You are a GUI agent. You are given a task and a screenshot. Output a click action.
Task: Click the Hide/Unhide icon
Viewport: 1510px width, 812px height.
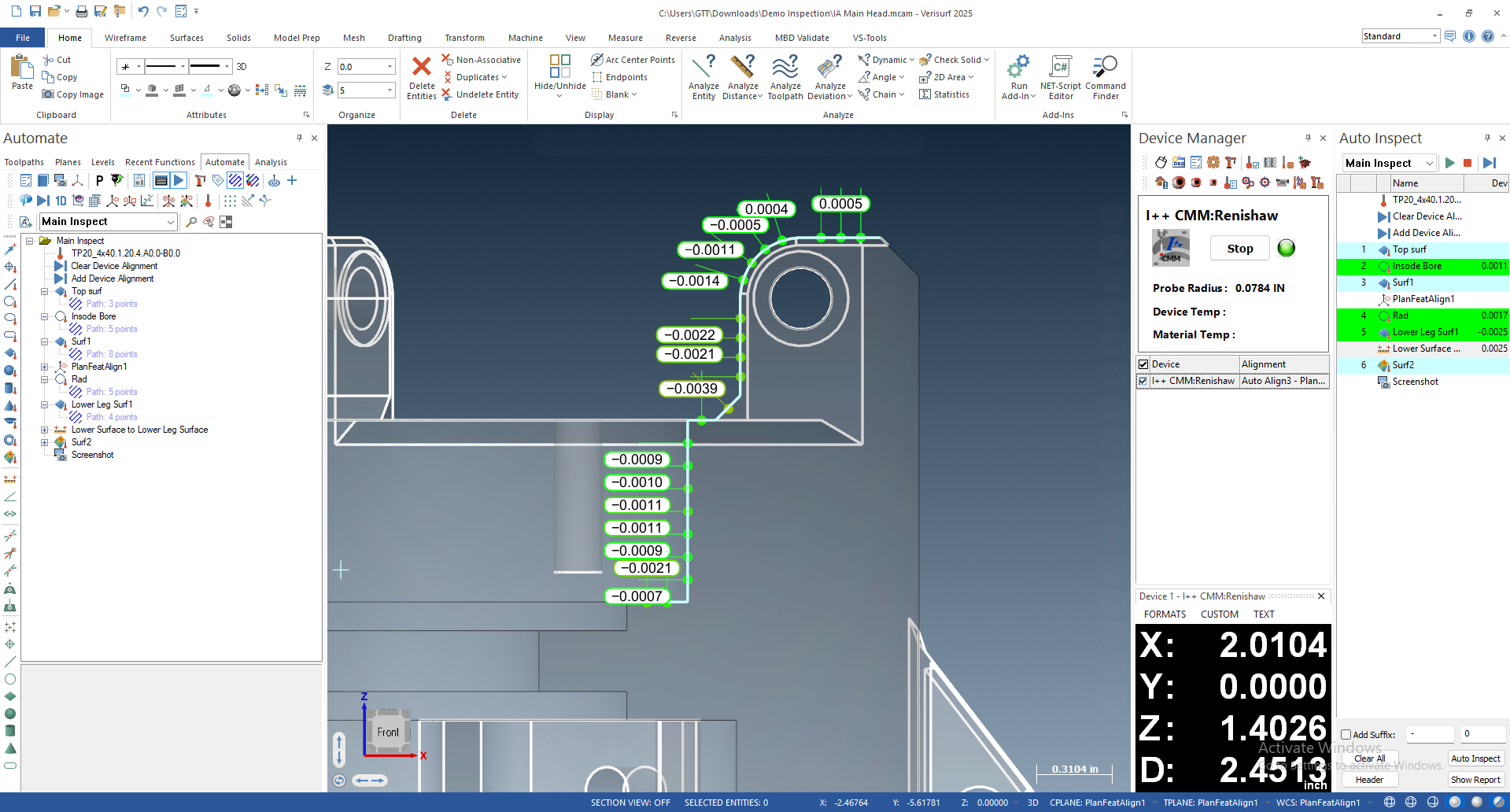click(559, 67)
